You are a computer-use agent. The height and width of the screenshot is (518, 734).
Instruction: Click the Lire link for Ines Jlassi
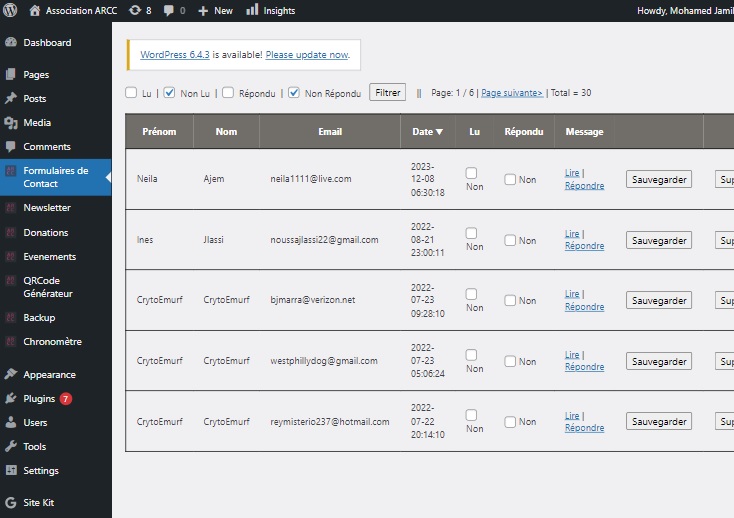click(572, 234)
